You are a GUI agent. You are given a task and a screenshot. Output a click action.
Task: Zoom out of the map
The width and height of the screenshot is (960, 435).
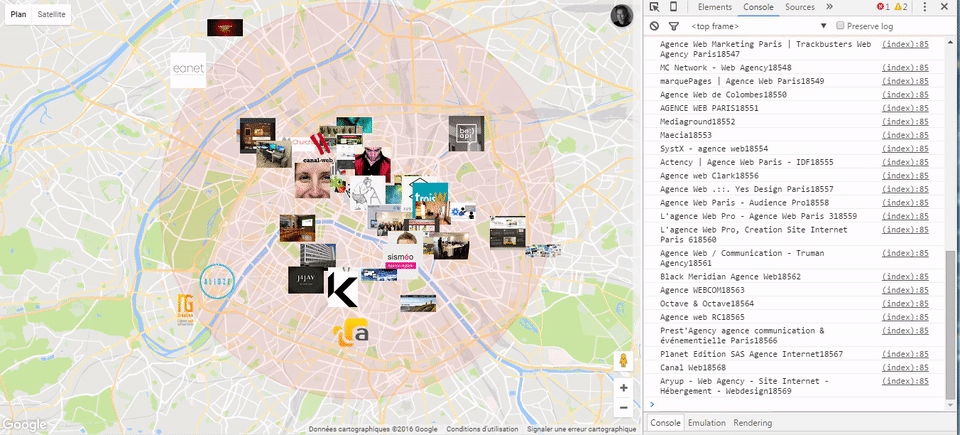coord(624,408)
